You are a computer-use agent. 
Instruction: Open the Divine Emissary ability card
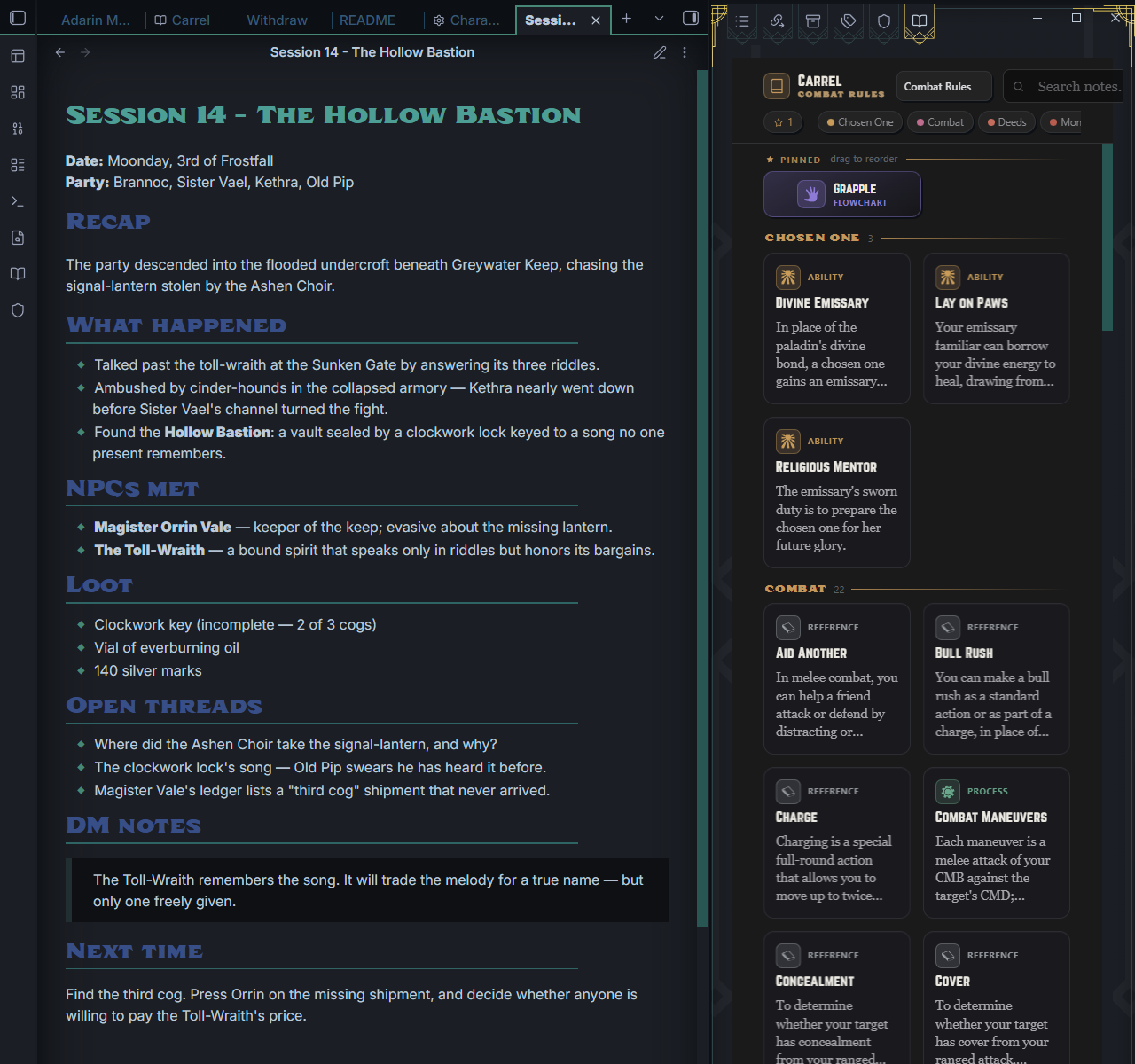837,329
